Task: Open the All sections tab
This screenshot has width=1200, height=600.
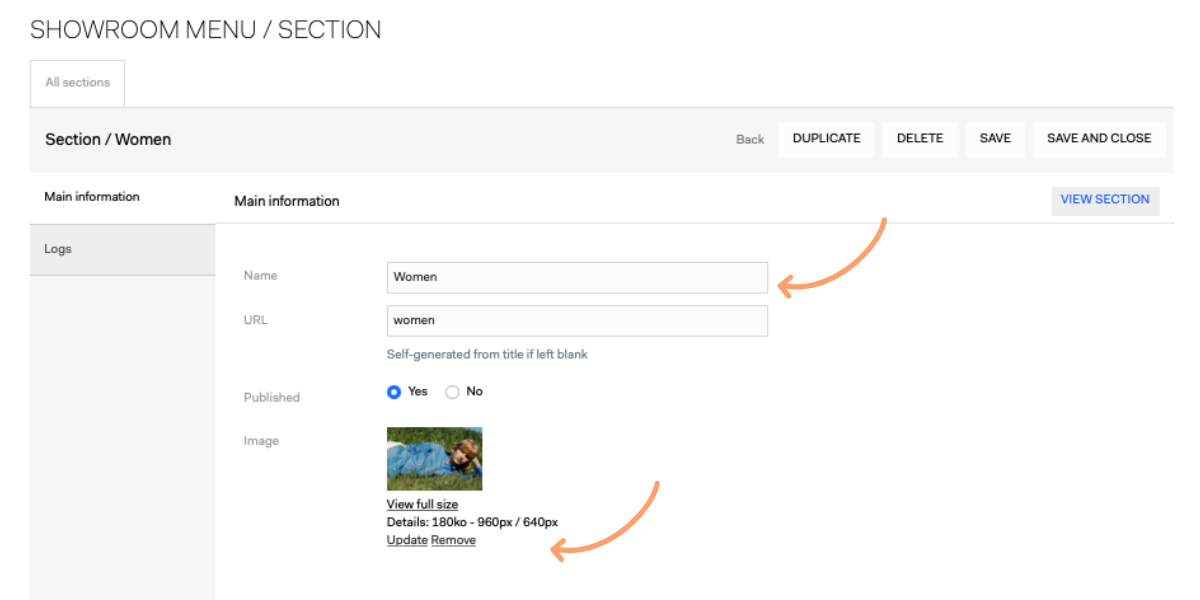Action: 77,83
